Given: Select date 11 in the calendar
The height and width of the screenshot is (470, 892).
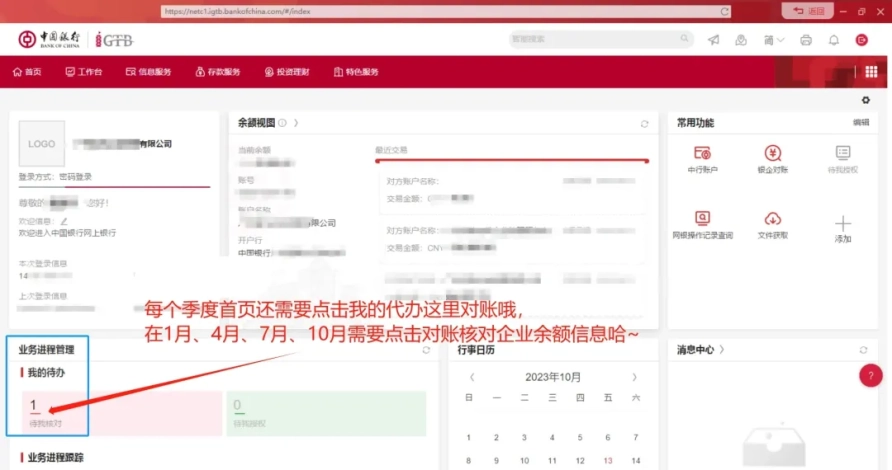Looking at the screenshot, I should coord(552,460).
